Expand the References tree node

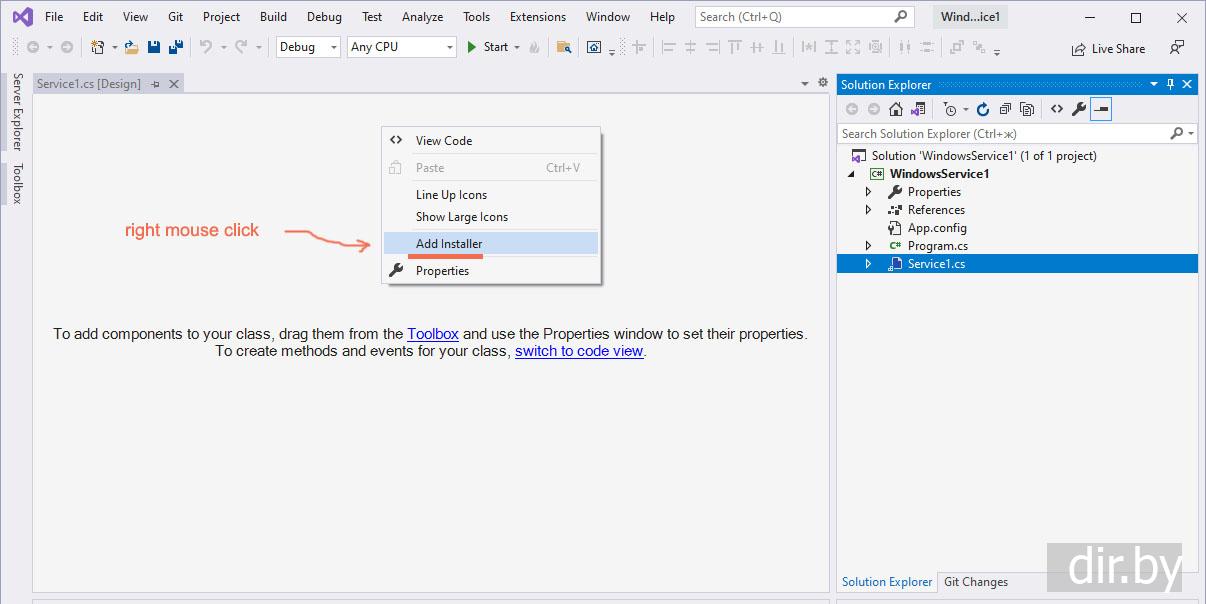868,210
